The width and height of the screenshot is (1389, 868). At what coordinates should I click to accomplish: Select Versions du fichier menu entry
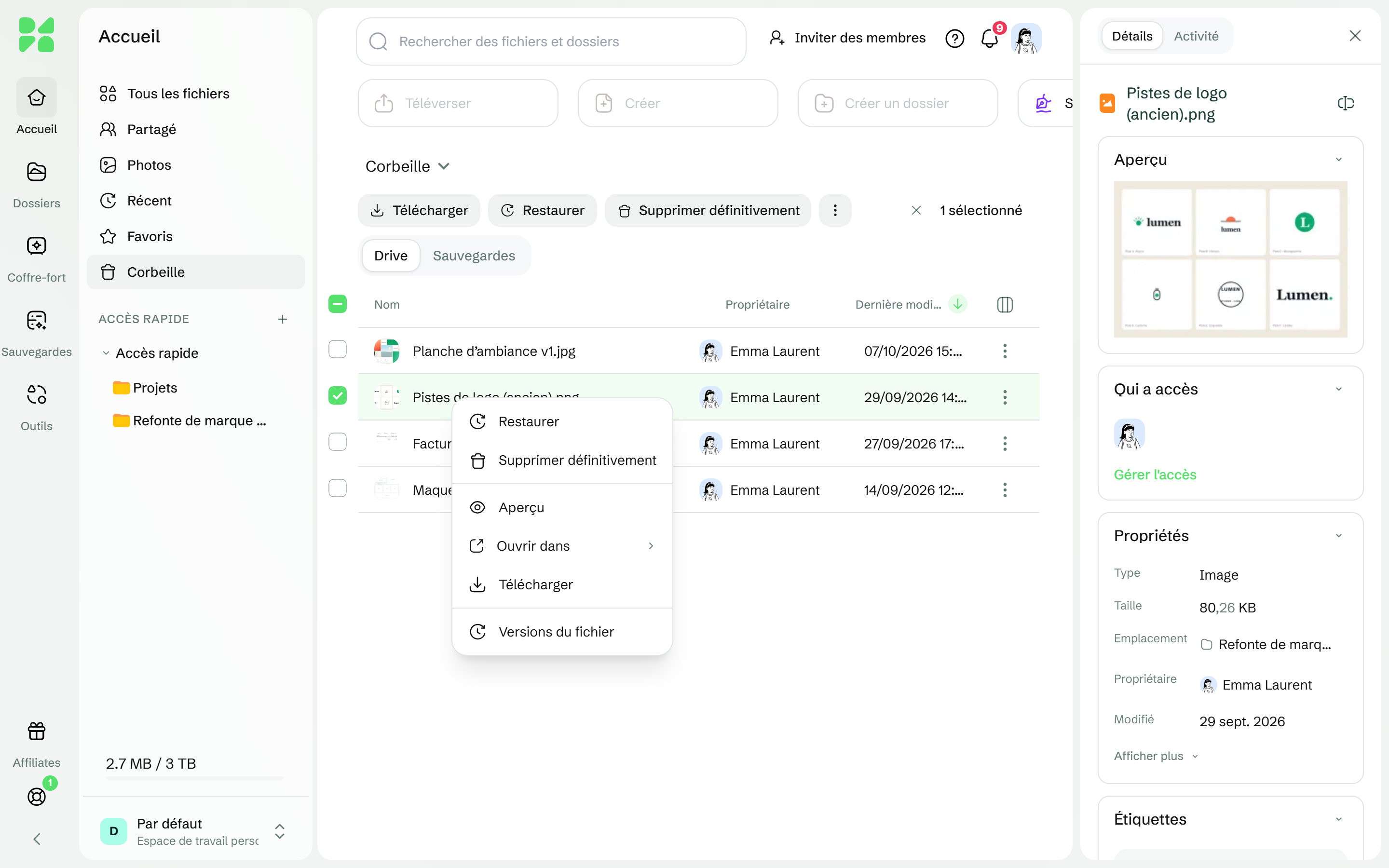click(562, 632)
